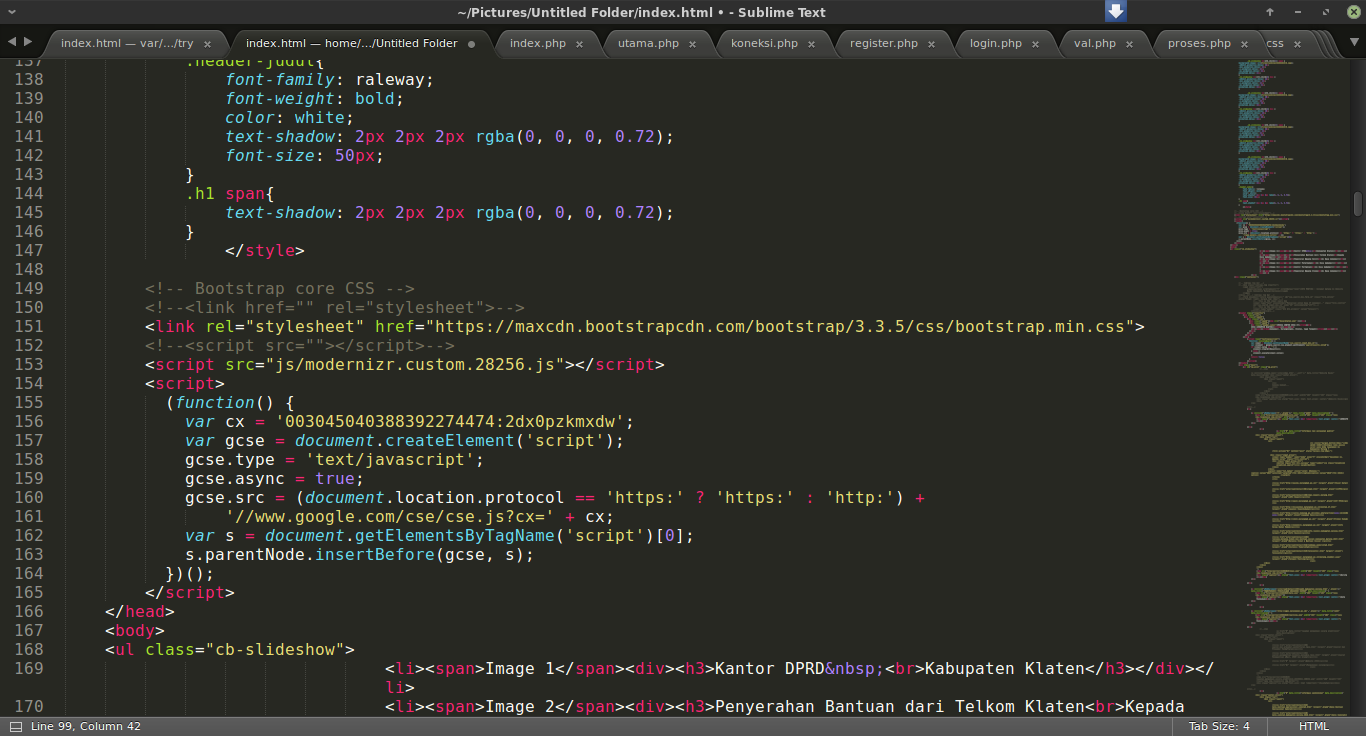Click the Line 99, Column 42 status indicator

click(84, 727)
